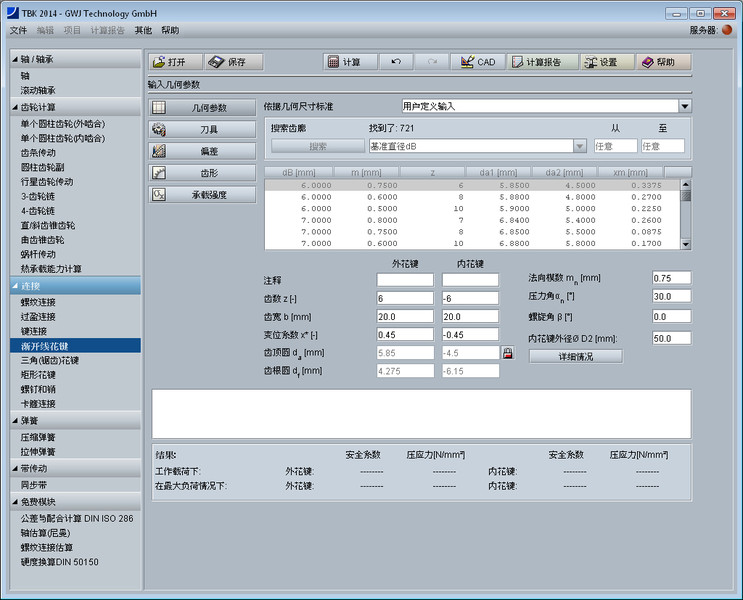Image resolution: width=743 pixels, height=600 pixels.
Task: Click the undo arrow in toolbar
Action: [x=396, y=62]
